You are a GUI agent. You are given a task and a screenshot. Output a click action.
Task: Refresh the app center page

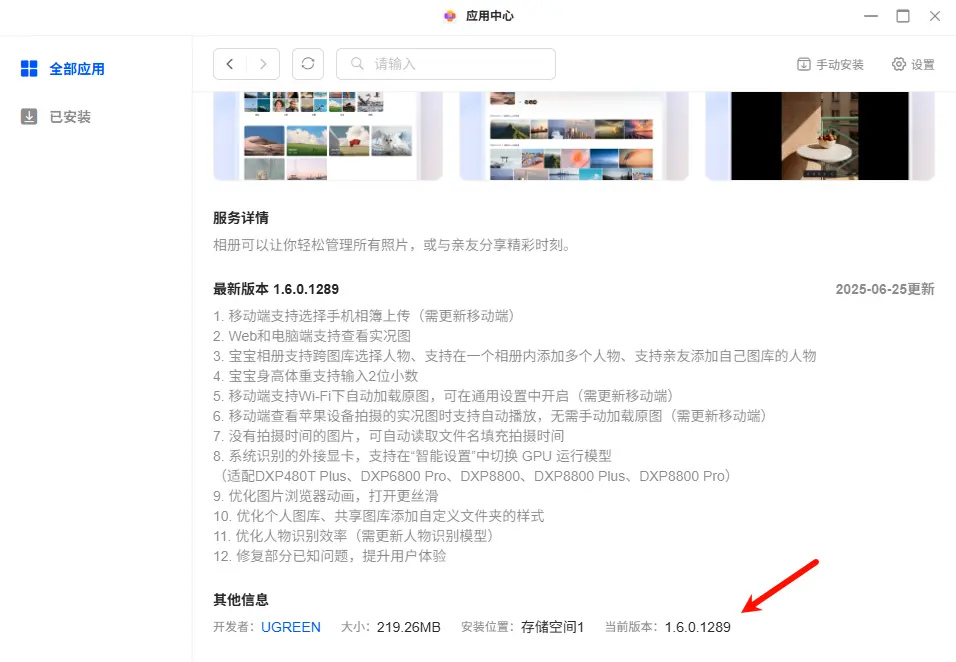pyautogui.click(x=308, y=64)
